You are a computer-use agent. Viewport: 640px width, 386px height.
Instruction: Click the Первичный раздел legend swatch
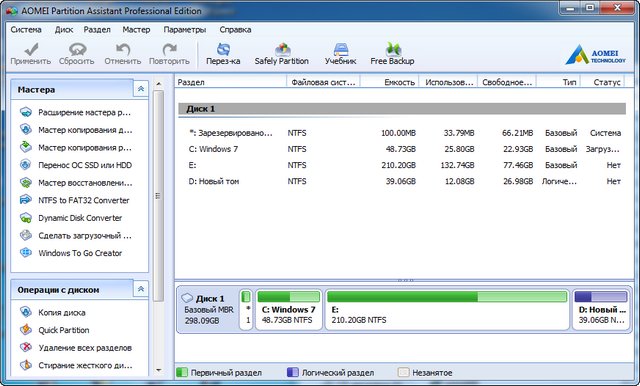tap(182, 372)
